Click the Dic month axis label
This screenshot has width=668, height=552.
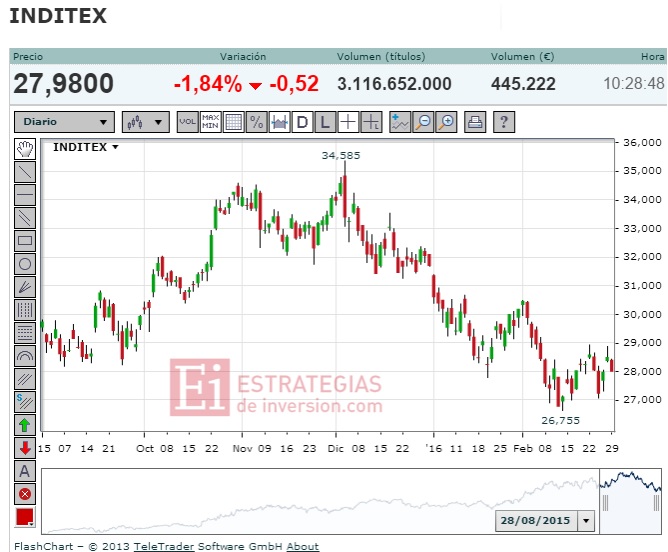point(336,448)
